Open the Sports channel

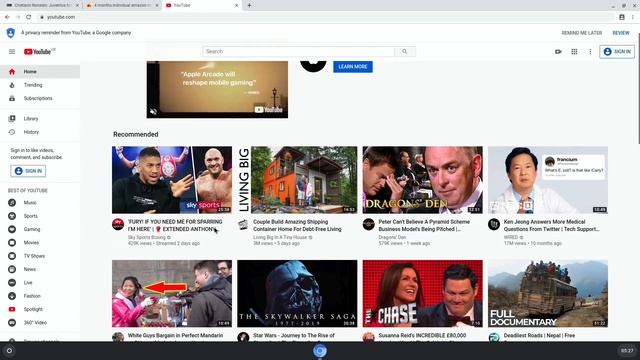click(40, 216)
